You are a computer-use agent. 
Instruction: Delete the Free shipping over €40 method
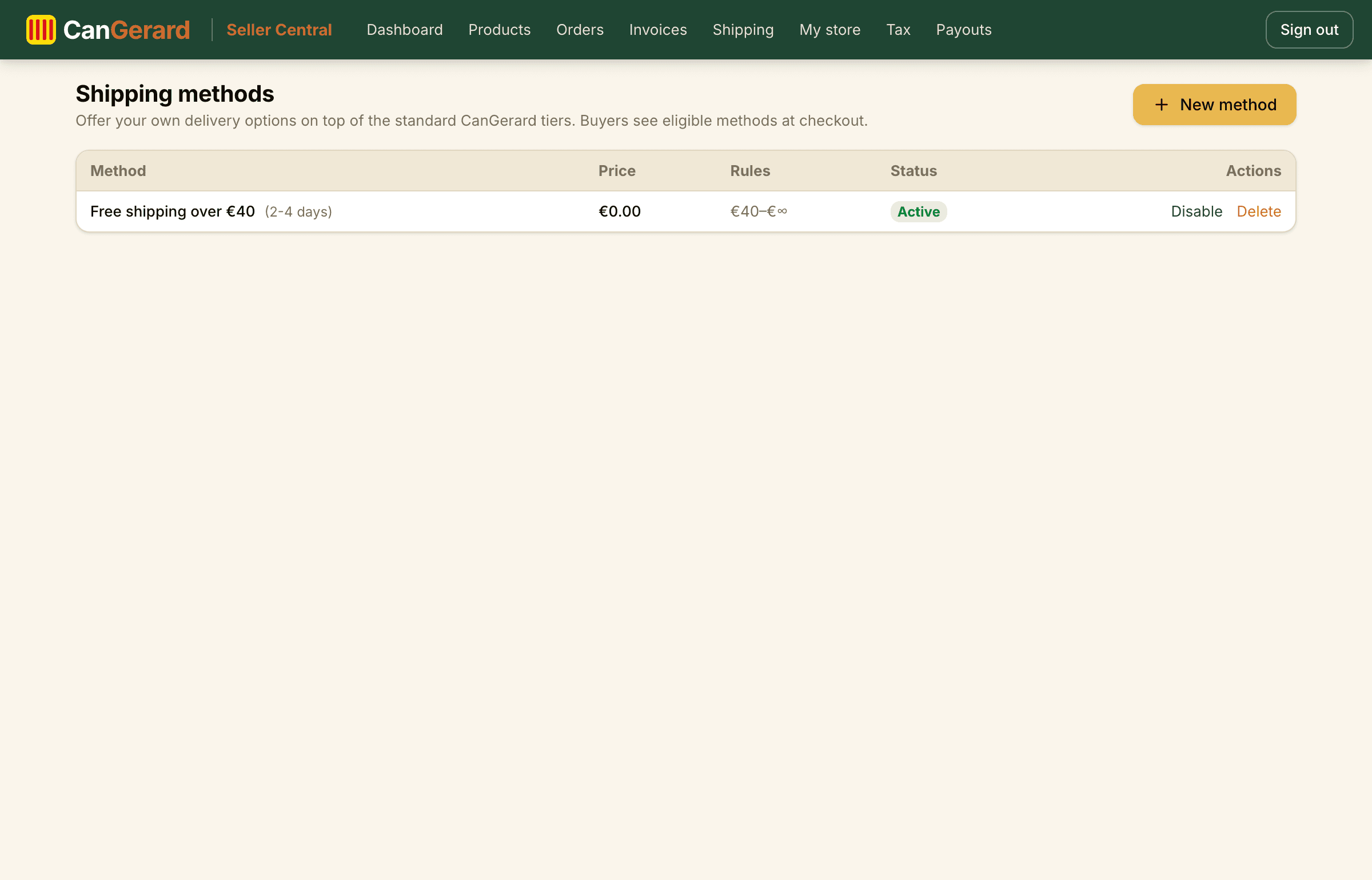[1259, 211]
